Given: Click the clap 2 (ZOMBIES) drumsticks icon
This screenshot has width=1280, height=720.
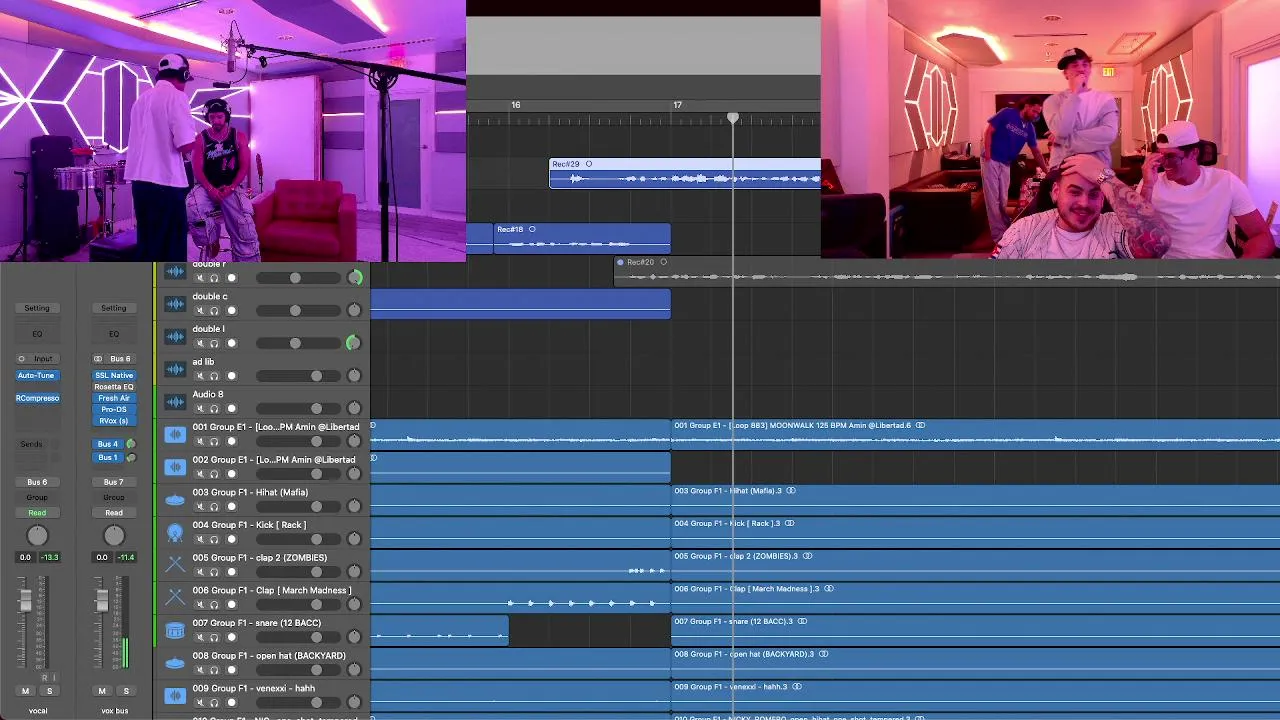Looking at the screenshot, I should (175, 565).
